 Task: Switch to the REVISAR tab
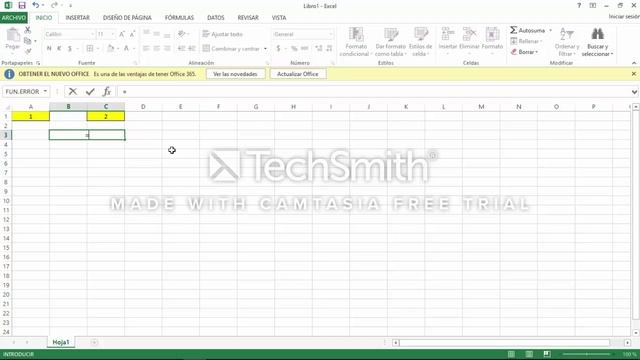pyautogui.click(x=248, y=18)
